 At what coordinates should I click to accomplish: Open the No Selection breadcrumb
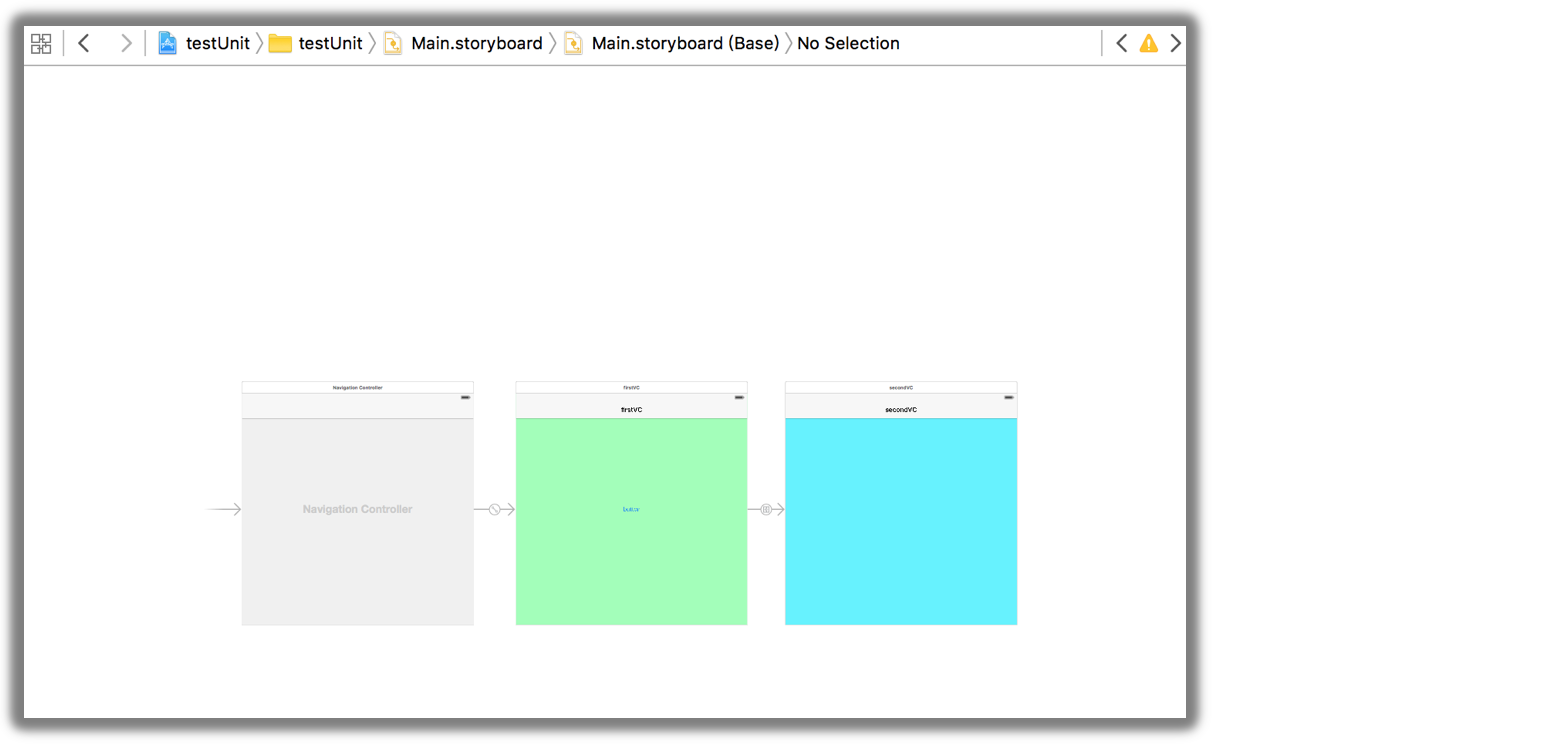[848, 43]
